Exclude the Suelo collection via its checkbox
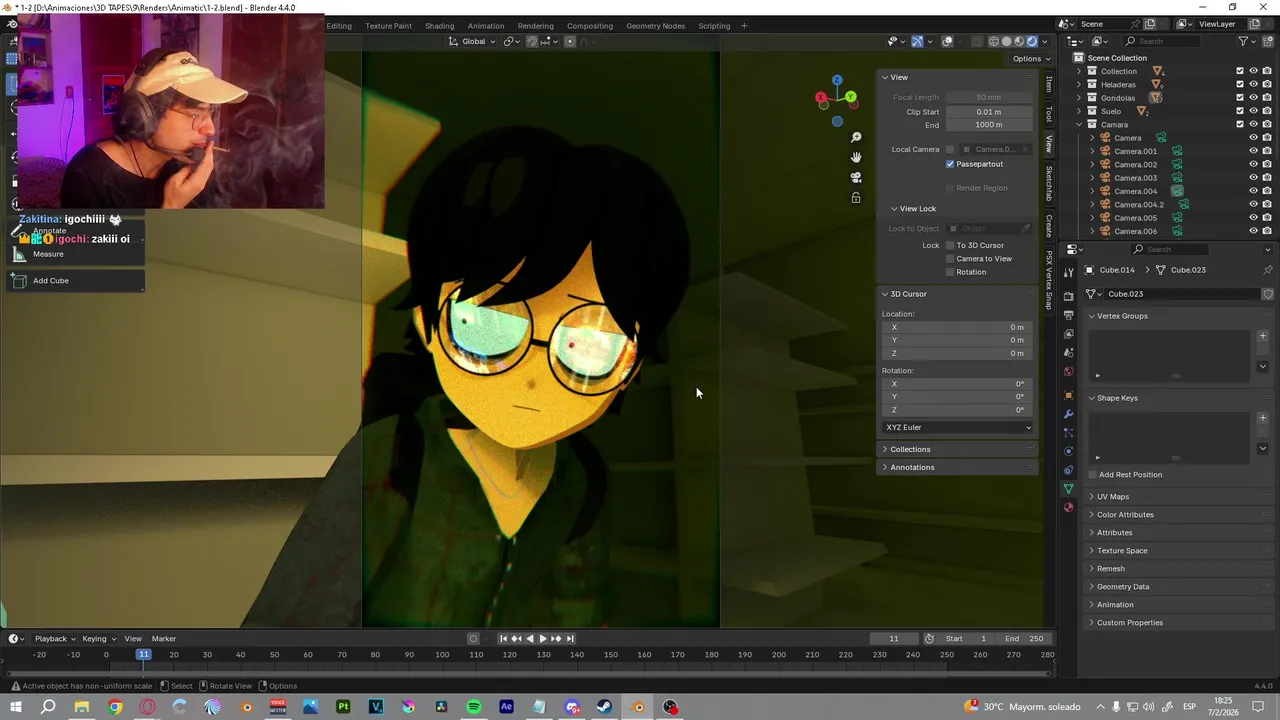The width and height of the screenshot is (1280, 720). pos(1240,111)
